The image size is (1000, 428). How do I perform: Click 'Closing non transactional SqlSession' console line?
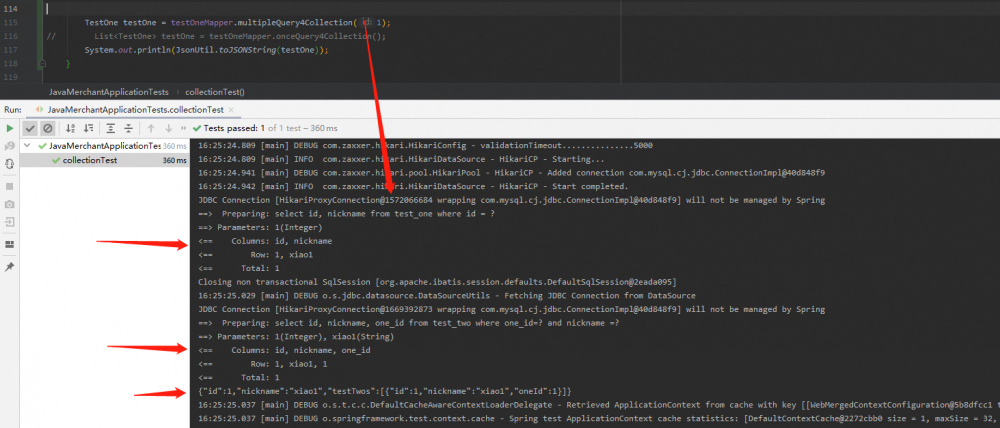[437, 282]
